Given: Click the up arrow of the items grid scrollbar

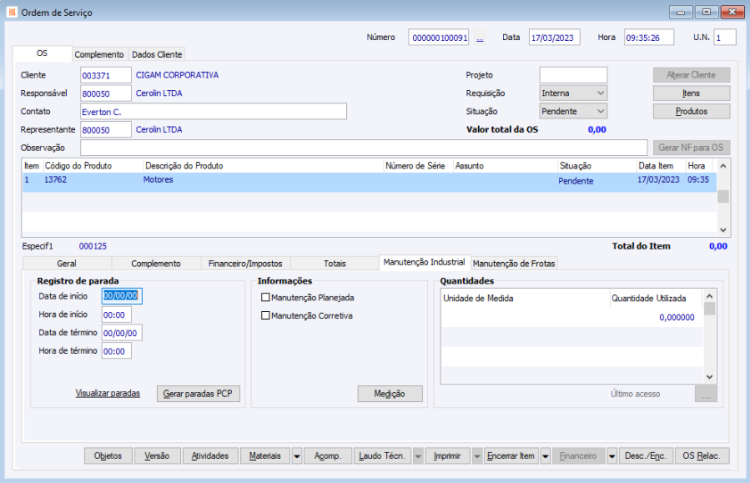Looking at the screenshot, I should click(x=723, y=166).
